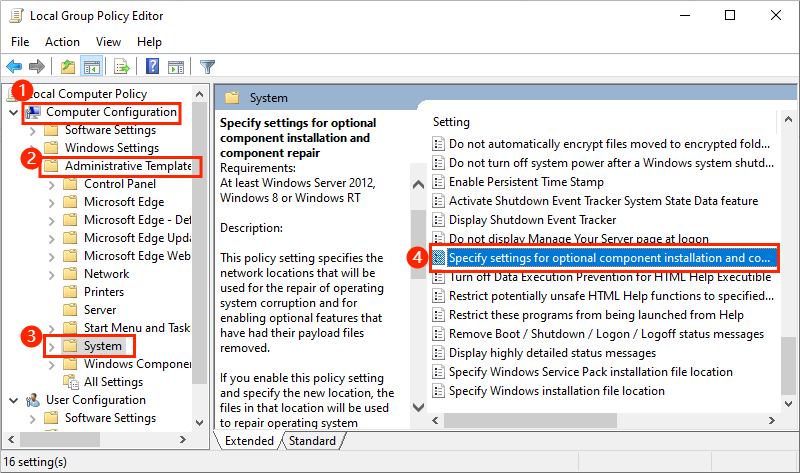Click tree pane vertical scrollbar down arrow
Viewport: 800px width, 473px height.
[x=199, y=422]
